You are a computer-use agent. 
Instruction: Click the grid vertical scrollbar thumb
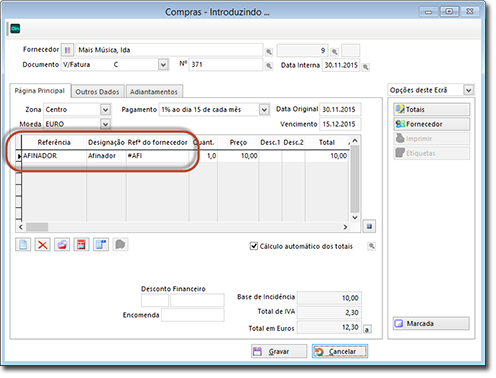[x=355, y=179]
